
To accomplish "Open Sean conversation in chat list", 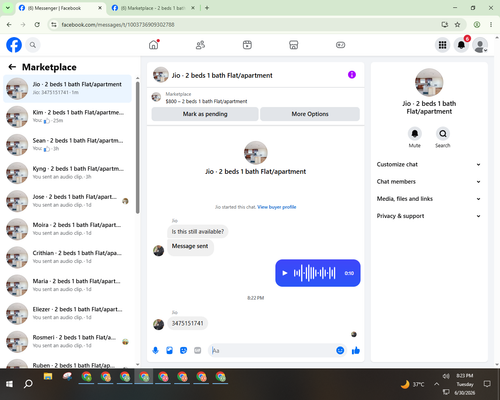I will (x=67, y=145).
